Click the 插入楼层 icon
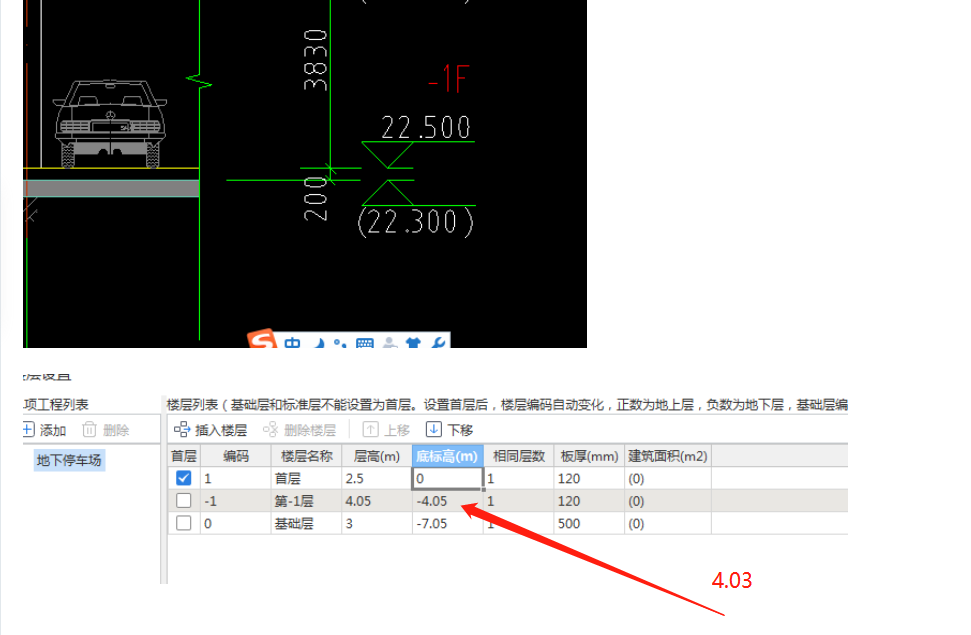 click(182, 429)
